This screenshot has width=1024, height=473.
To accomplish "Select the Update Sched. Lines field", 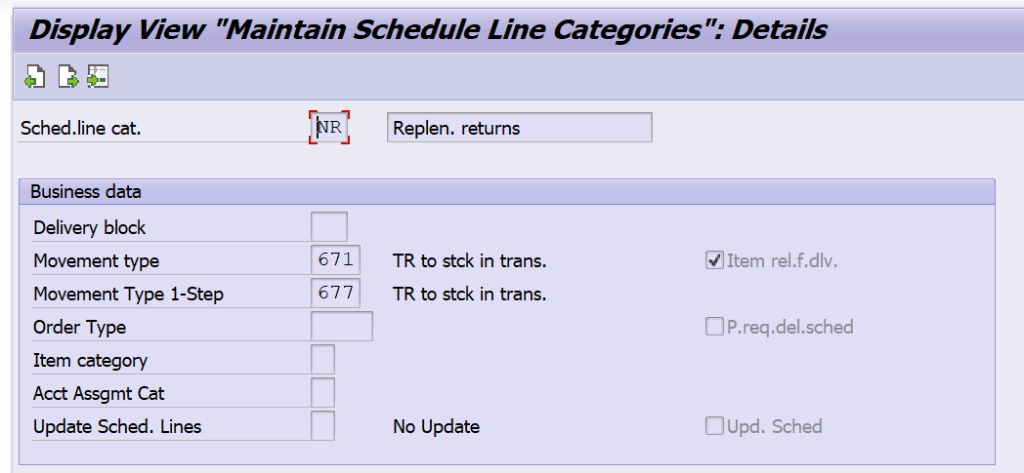I will [323, 427].
